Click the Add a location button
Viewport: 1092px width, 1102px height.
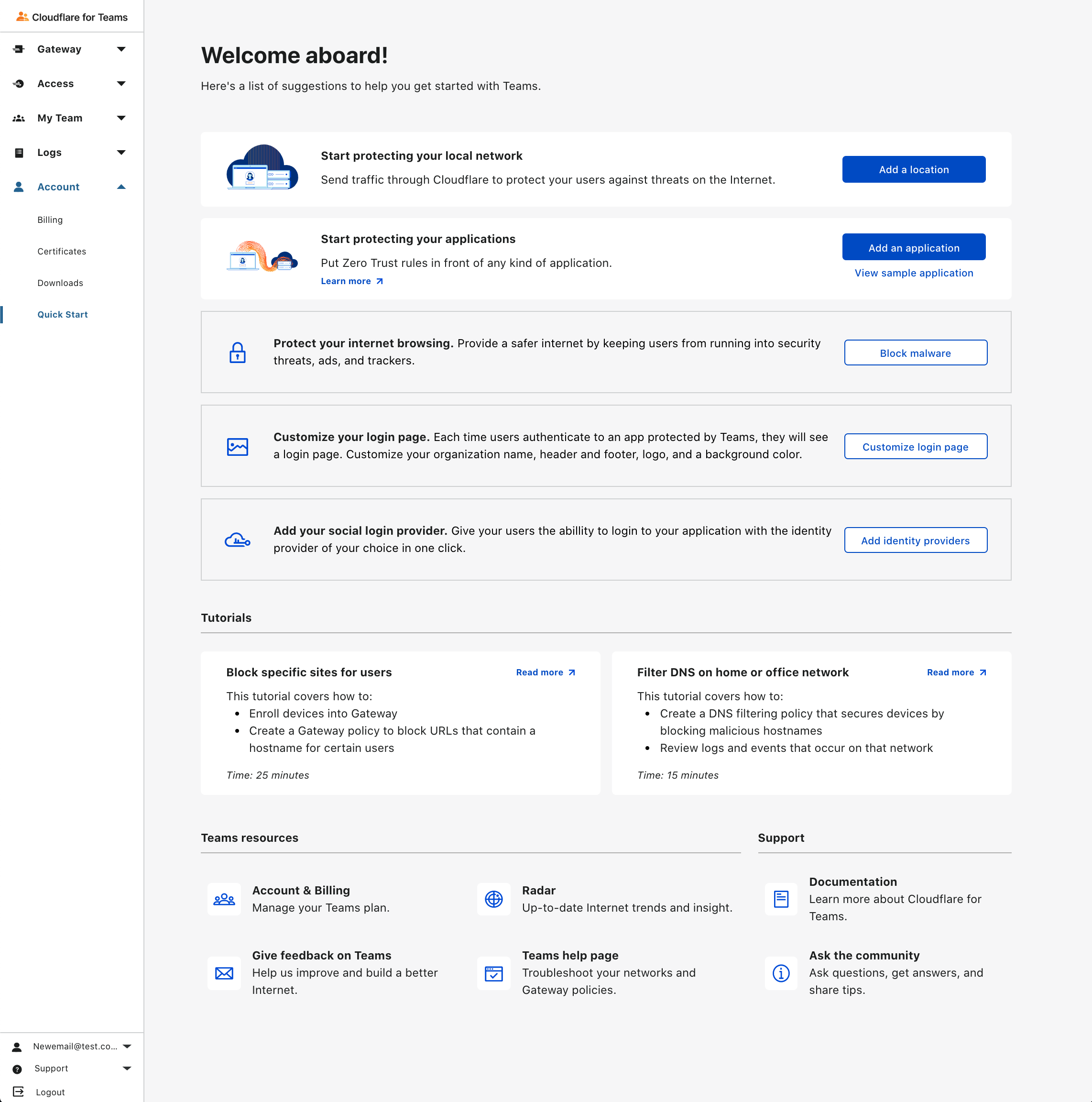click(914, 169)
